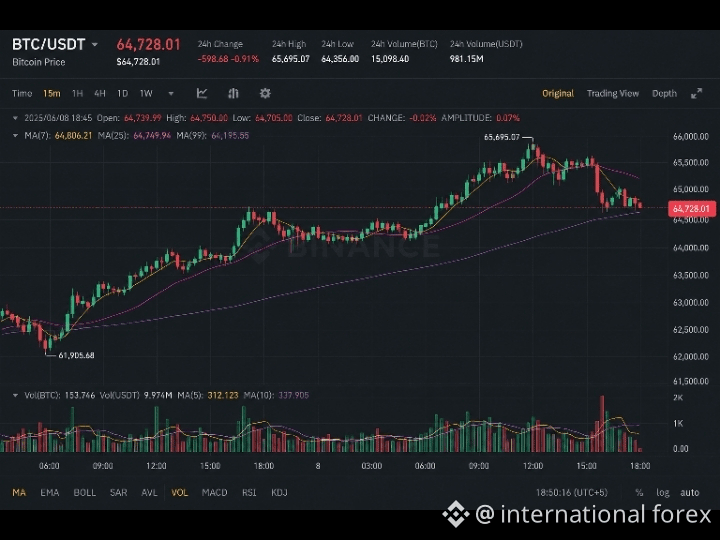
Task: Click the Bitcoin Price label
Action: point(39,62)
